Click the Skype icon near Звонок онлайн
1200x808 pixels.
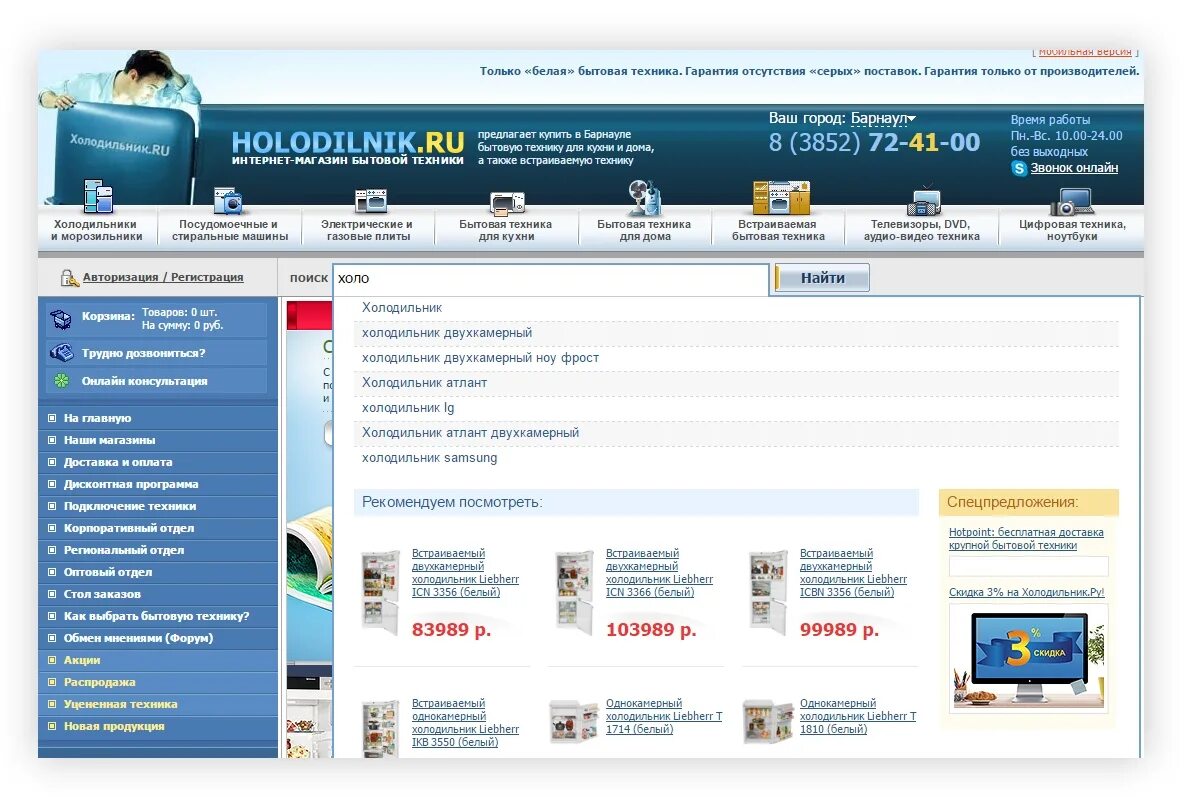tap(1019, 168)
